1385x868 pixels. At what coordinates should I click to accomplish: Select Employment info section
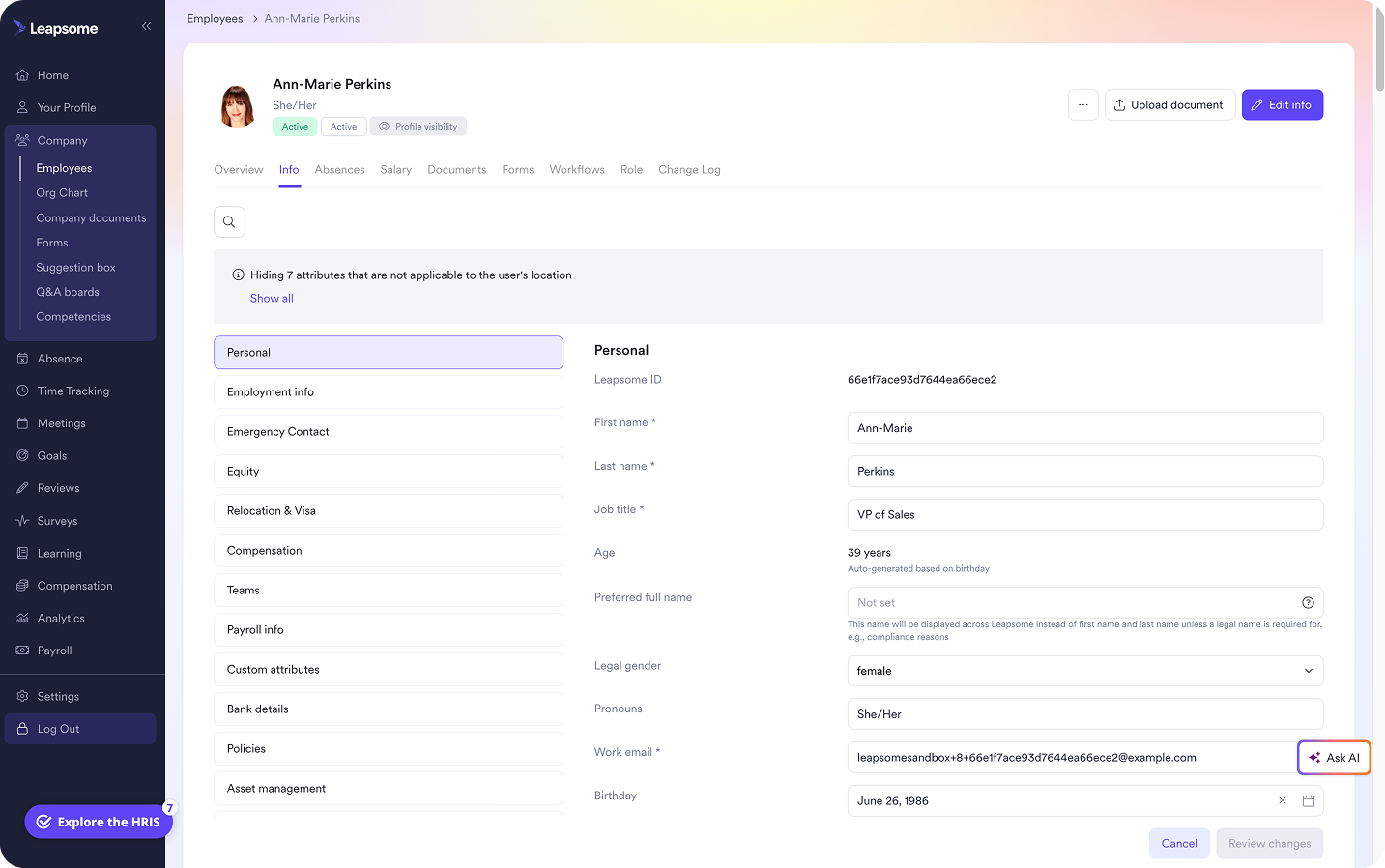[389, 392]
